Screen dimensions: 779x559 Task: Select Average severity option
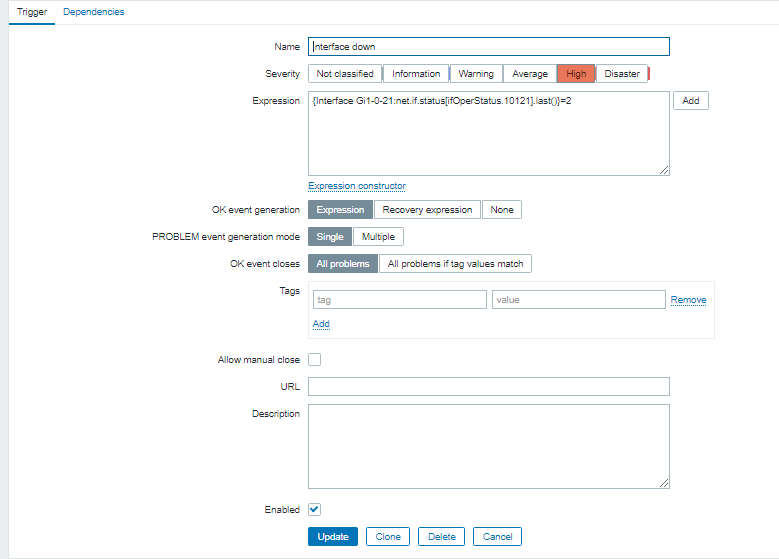coord(529,73)
